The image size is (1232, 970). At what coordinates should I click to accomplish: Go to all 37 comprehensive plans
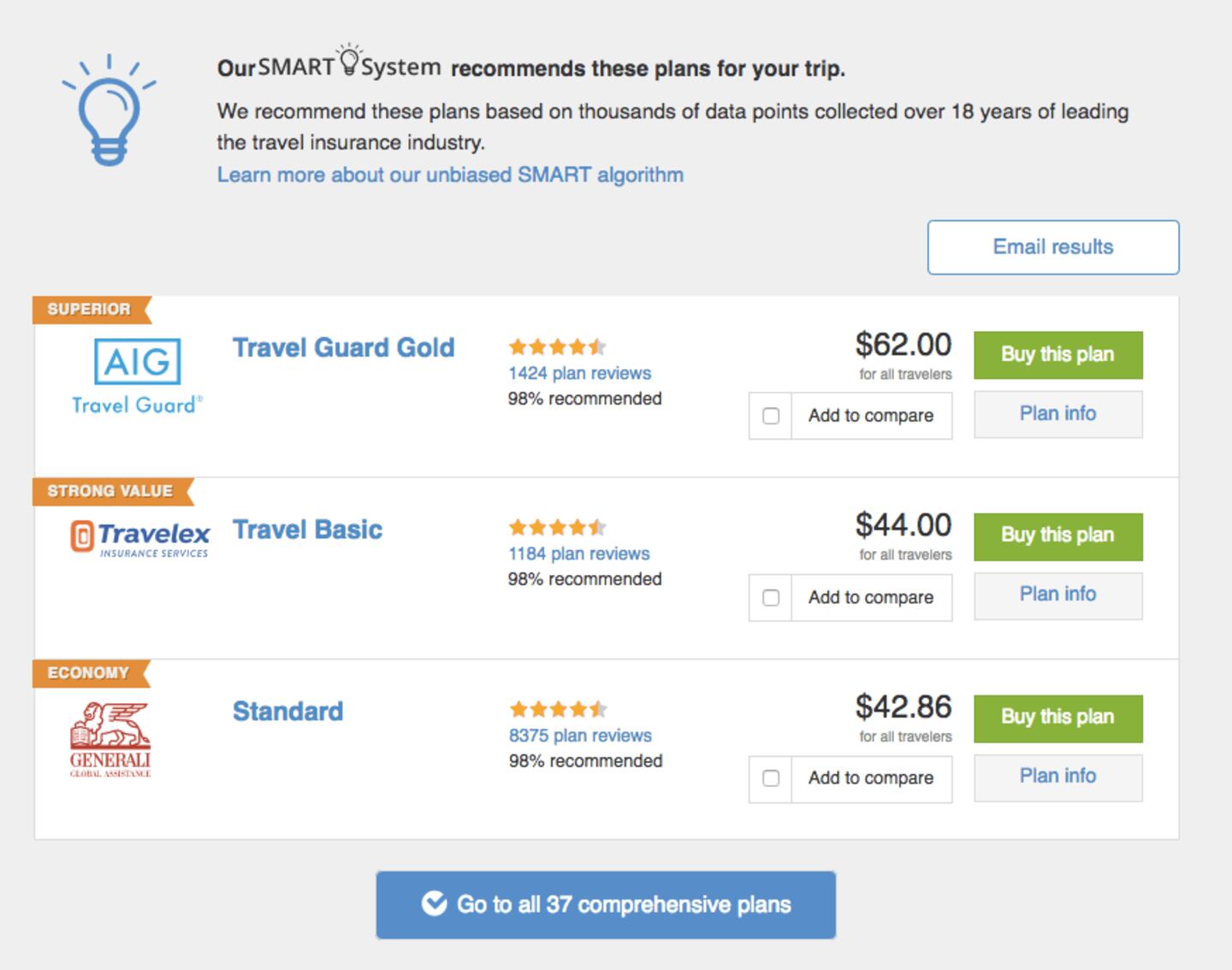point(606,905)
